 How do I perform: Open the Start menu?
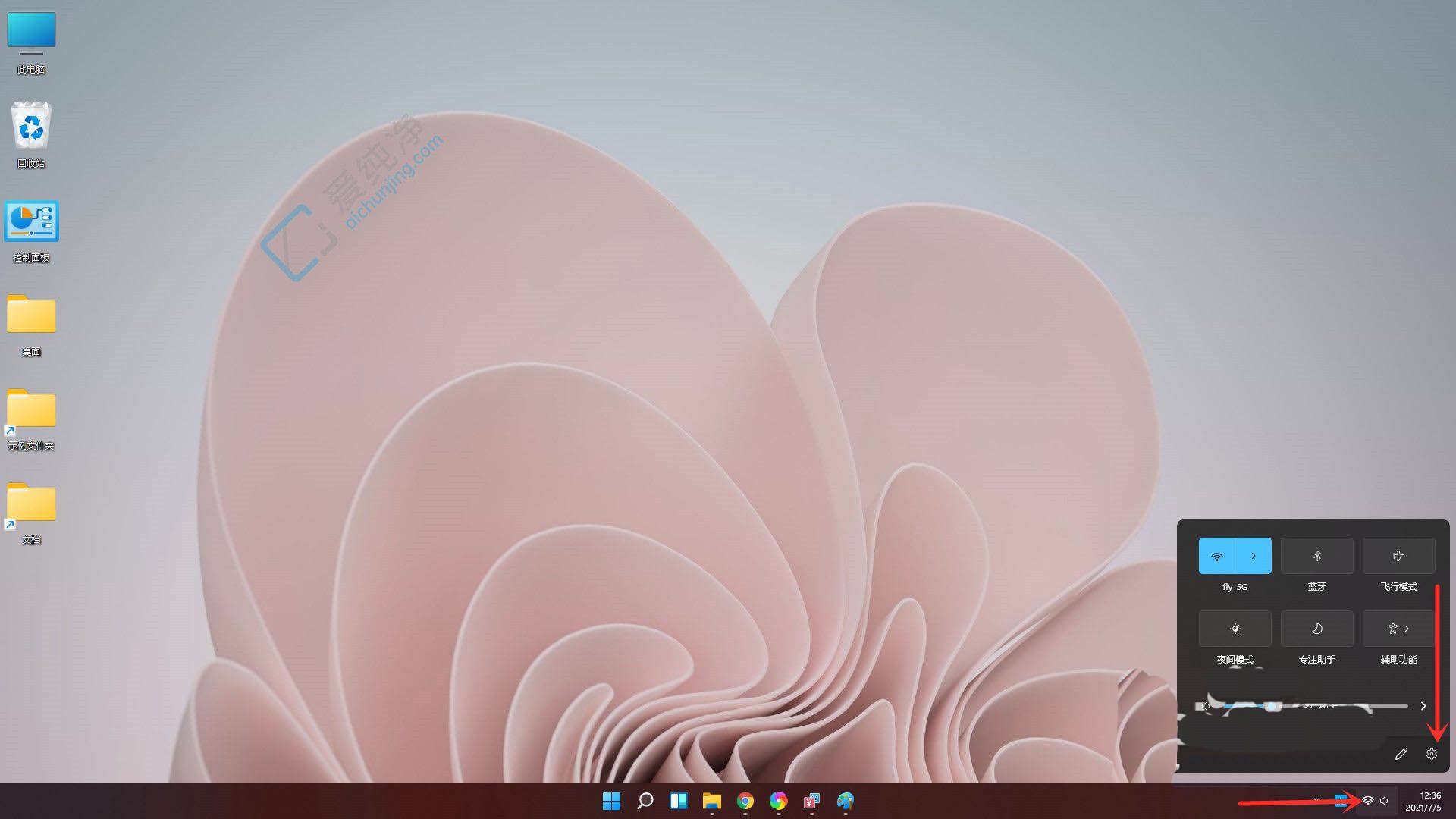coord(612,802)
